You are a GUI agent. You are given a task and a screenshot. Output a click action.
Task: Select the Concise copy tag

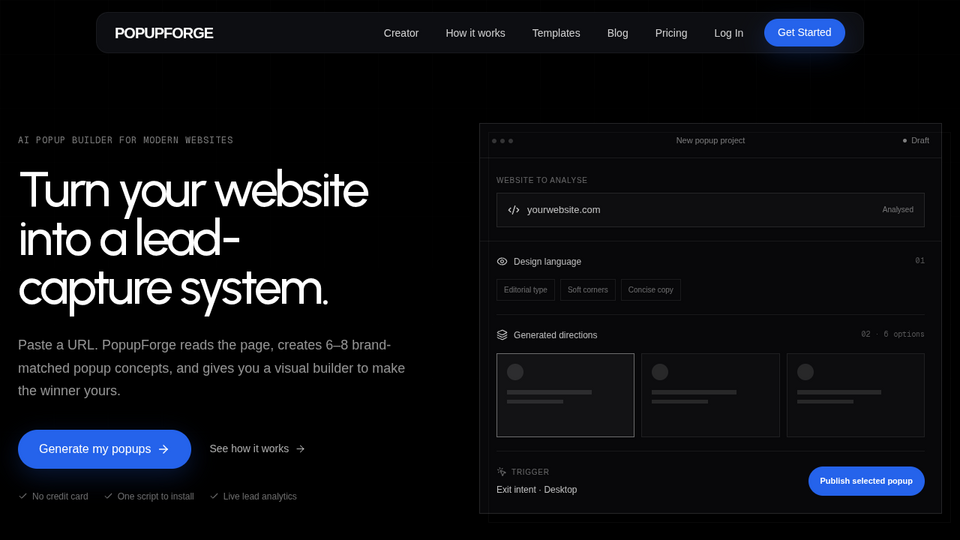click(651, 290)
